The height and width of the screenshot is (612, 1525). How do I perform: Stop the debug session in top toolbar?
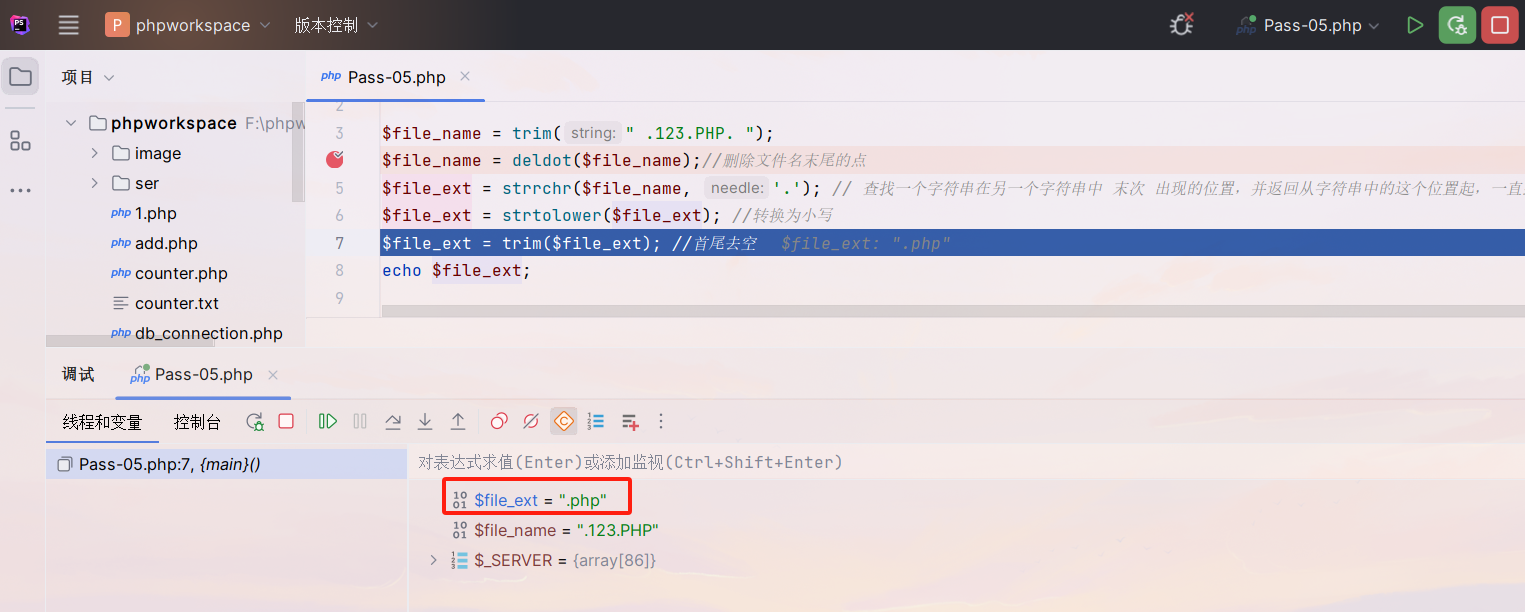coord(1500,25)
